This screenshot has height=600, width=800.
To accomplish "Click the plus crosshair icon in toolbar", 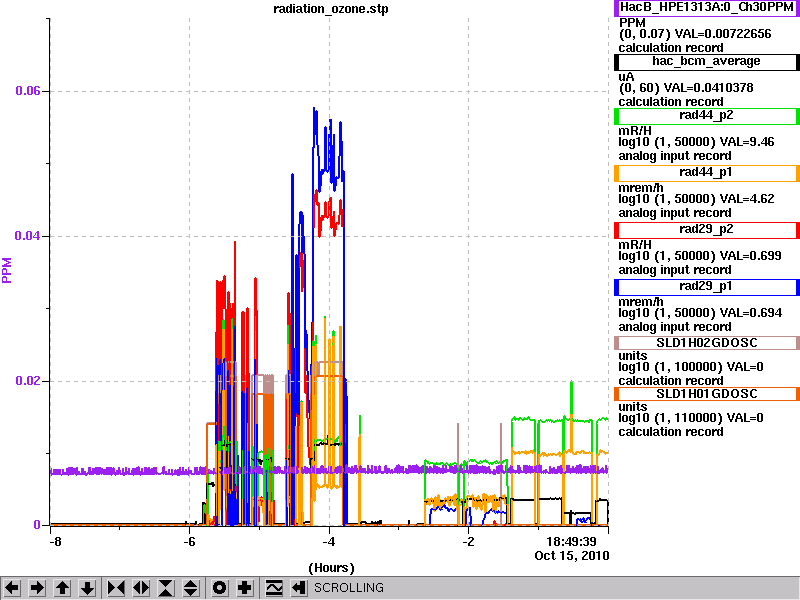I will coord(245,588).
